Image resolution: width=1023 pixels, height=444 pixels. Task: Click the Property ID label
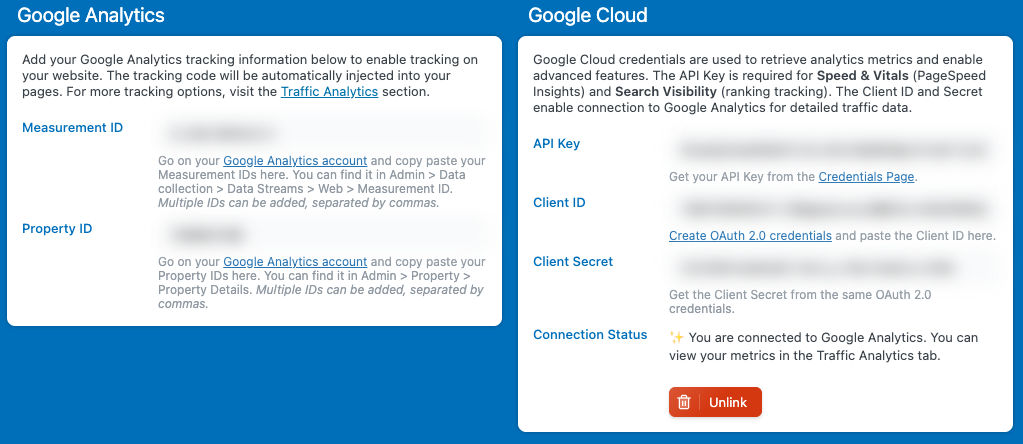(57, 229)
